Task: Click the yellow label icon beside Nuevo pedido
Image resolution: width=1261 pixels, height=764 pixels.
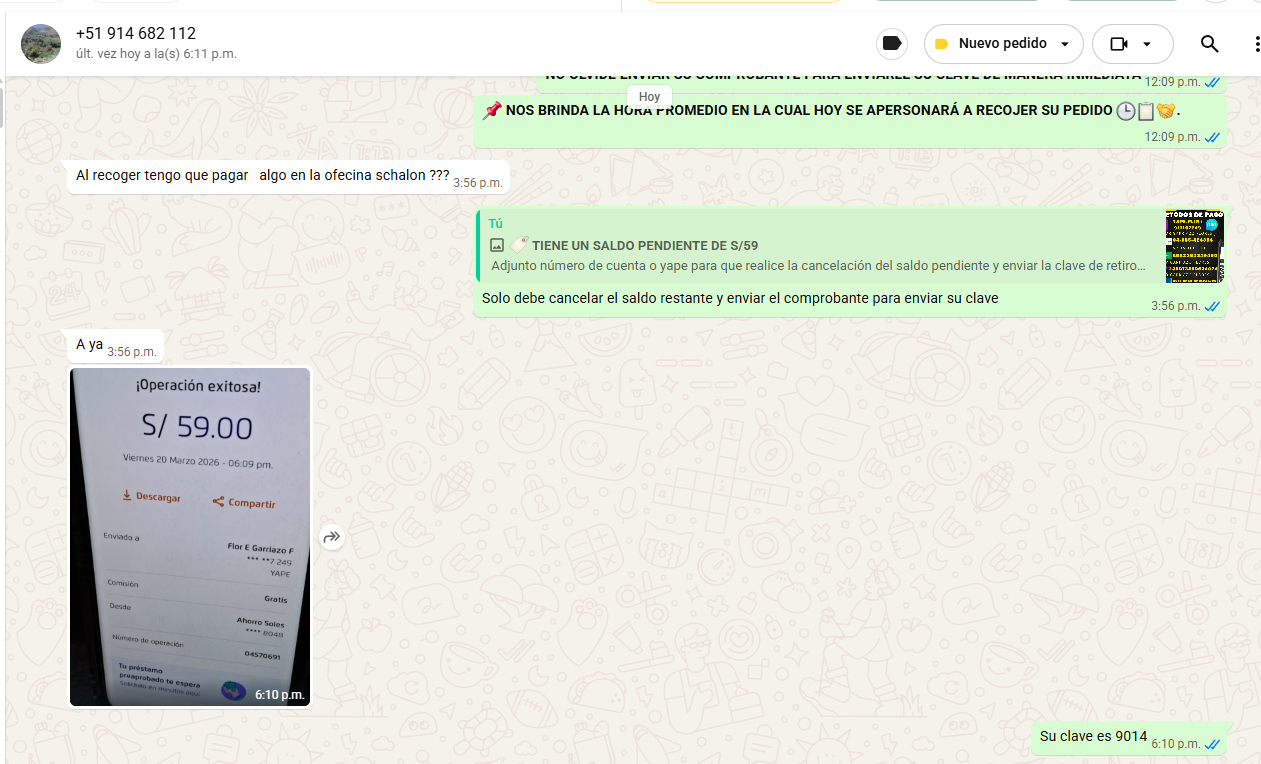Action: 941,44
